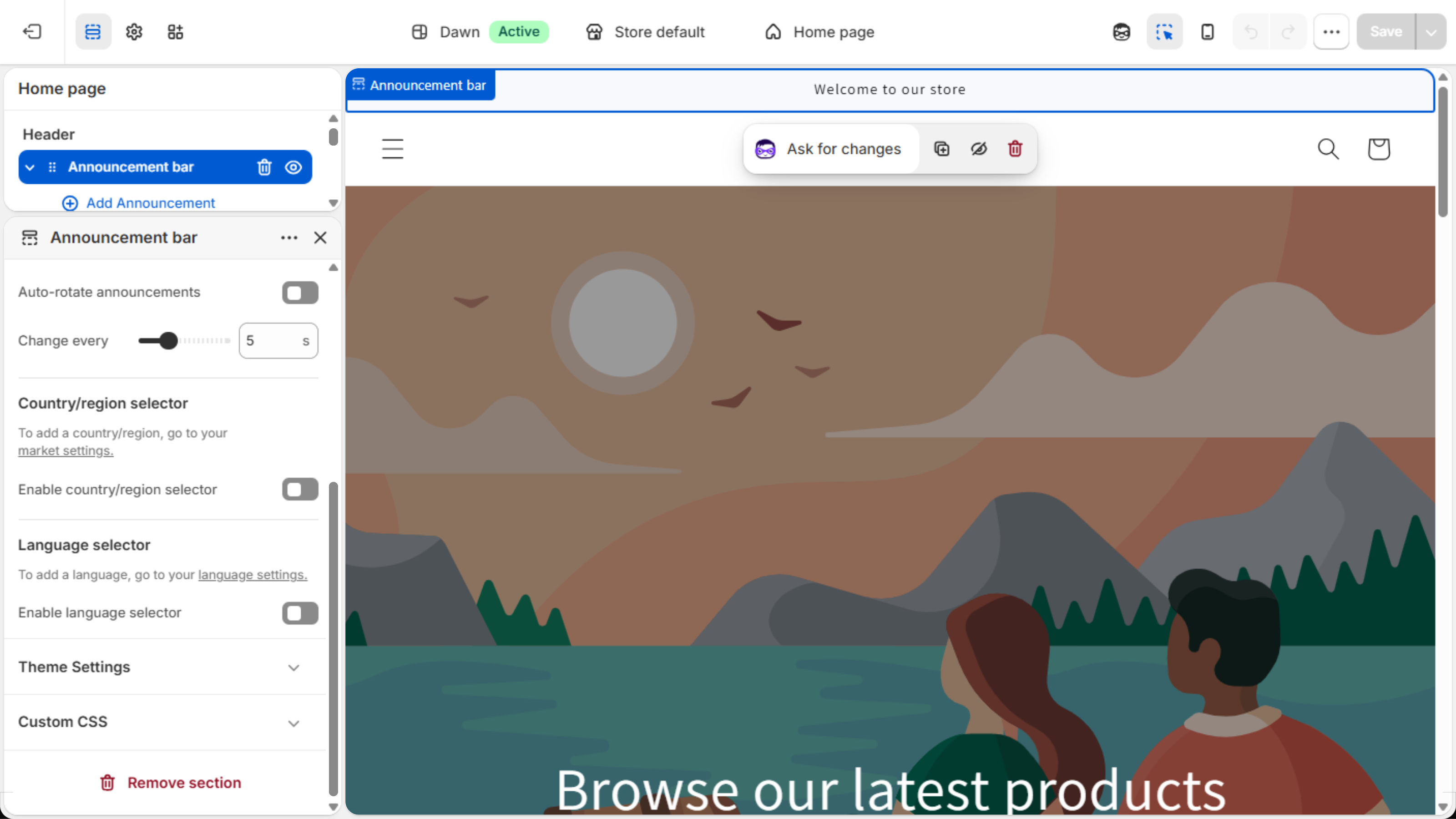Viewport: 1456px width, 819px height.
Task: Open the Home page template selector
Action: (x=819, y=32)
